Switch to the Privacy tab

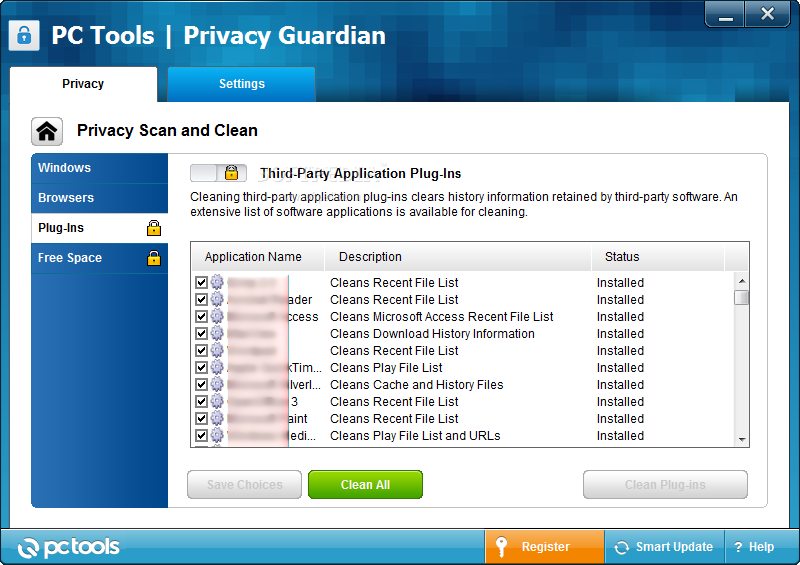pyautogui.click(x=83, y=84)
